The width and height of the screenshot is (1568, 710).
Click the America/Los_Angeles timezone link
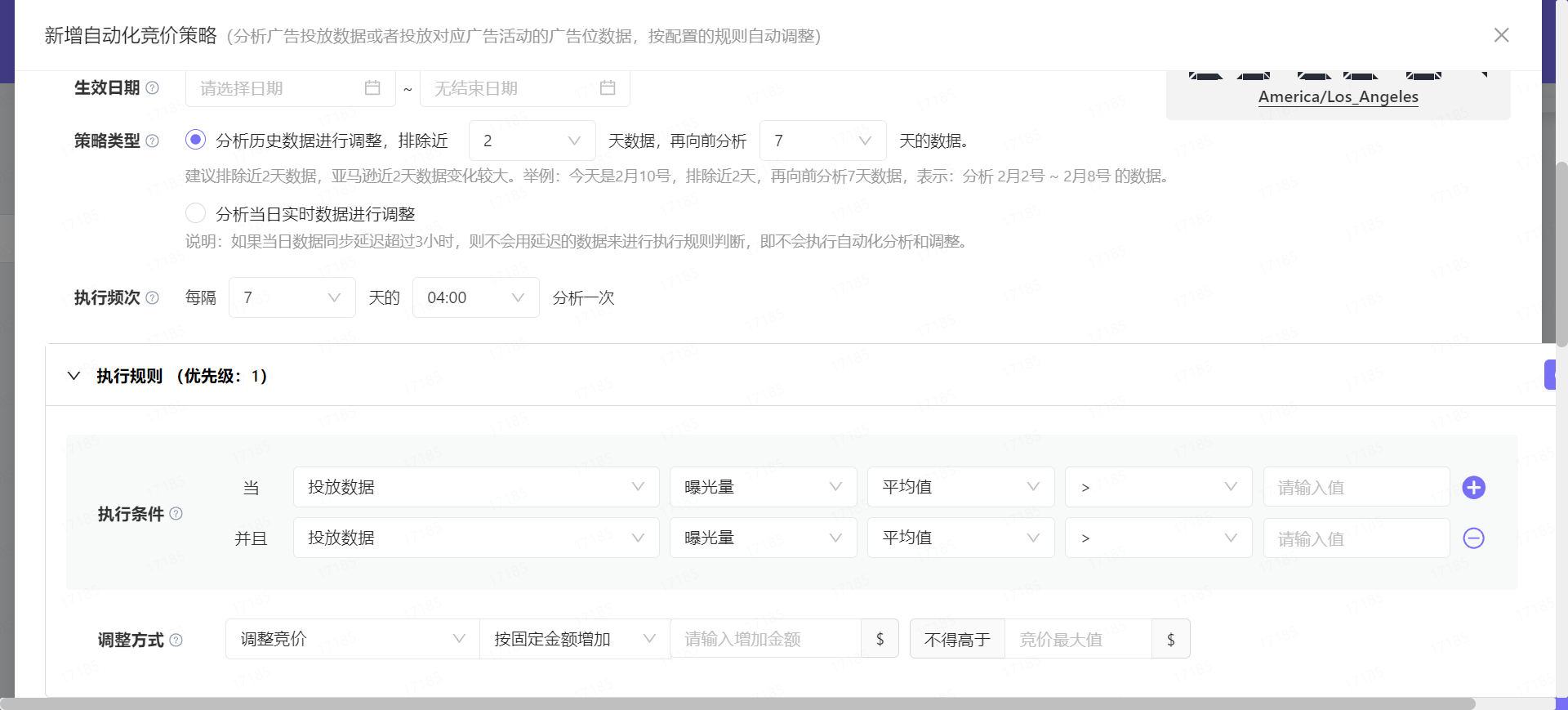coord(1338,96)
